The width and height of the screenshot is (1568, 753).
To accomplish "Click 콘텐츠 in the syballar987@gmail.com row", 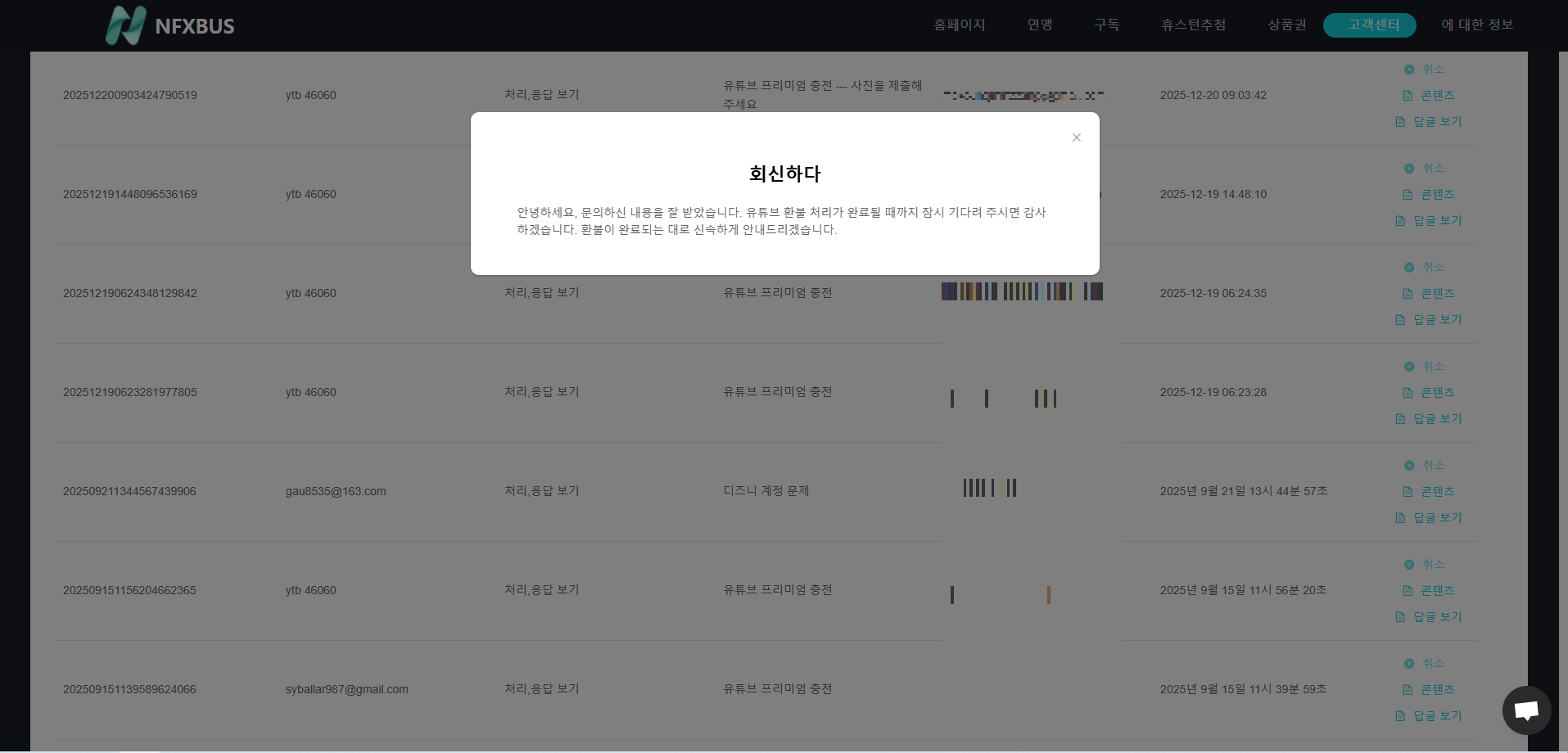I will pos(1429,690).
